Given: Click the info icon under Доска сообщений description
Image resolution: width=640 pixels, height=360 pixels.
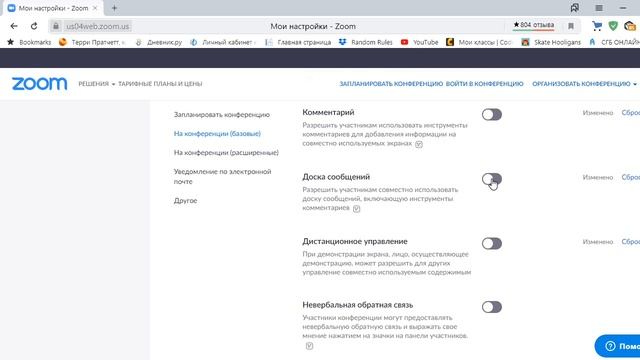Looking at the screenshot, I should pos(356,209).
